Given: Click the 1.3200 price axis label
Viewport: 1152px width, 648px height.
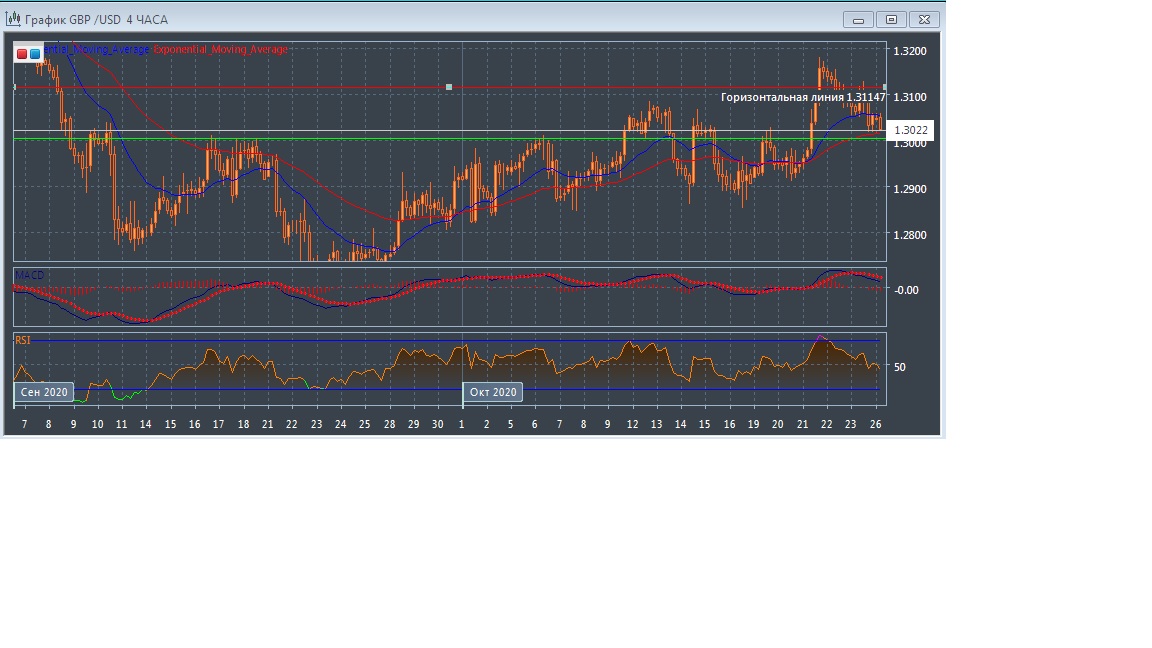Looking at the screenshot, I should (x=910, y=51).
